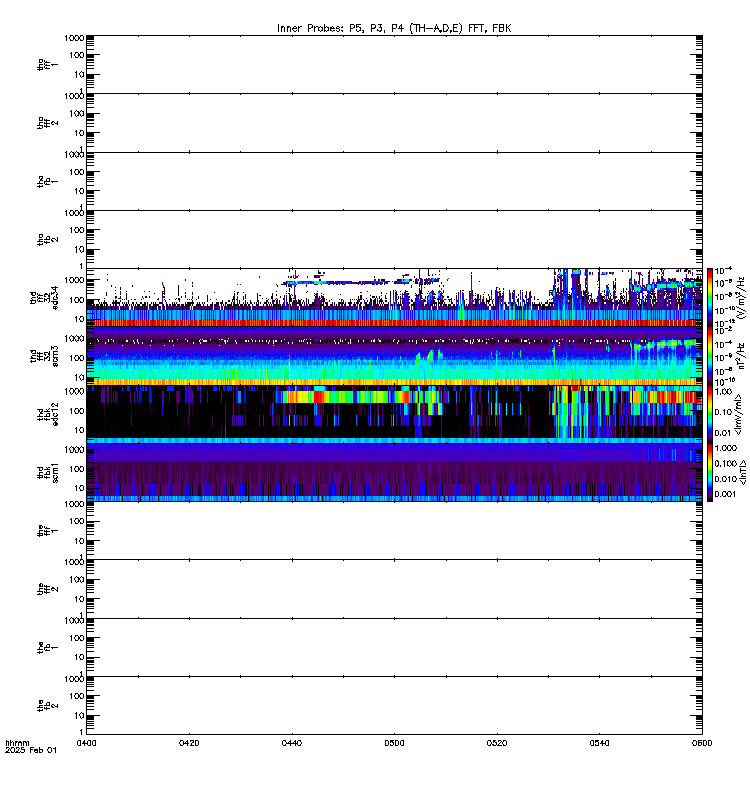Click inside the thd fbk edc12 spectrogram panel

point(394,414)
